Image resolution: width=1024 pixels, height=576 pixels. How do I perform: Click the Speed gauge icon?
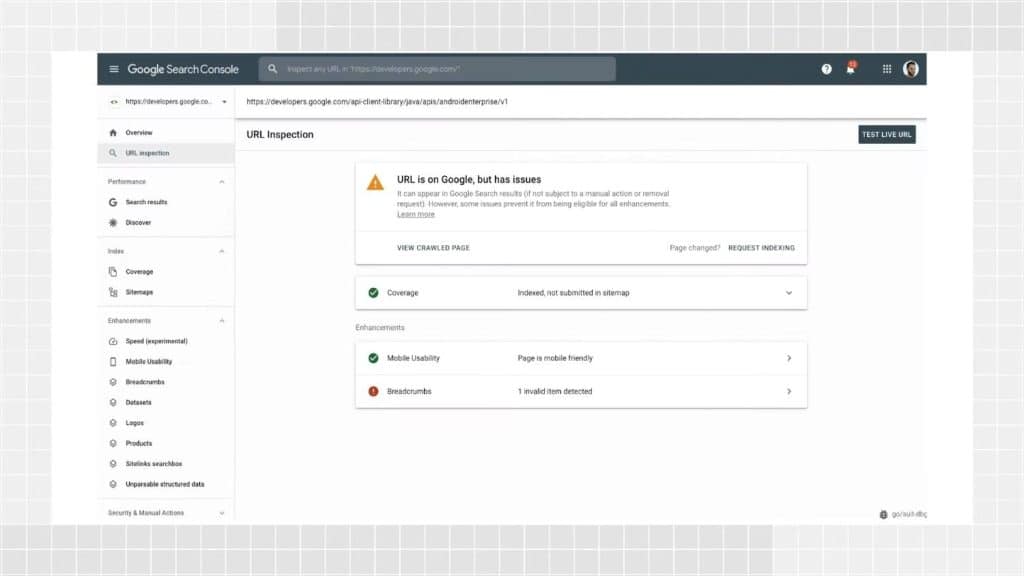click(113, 341)
